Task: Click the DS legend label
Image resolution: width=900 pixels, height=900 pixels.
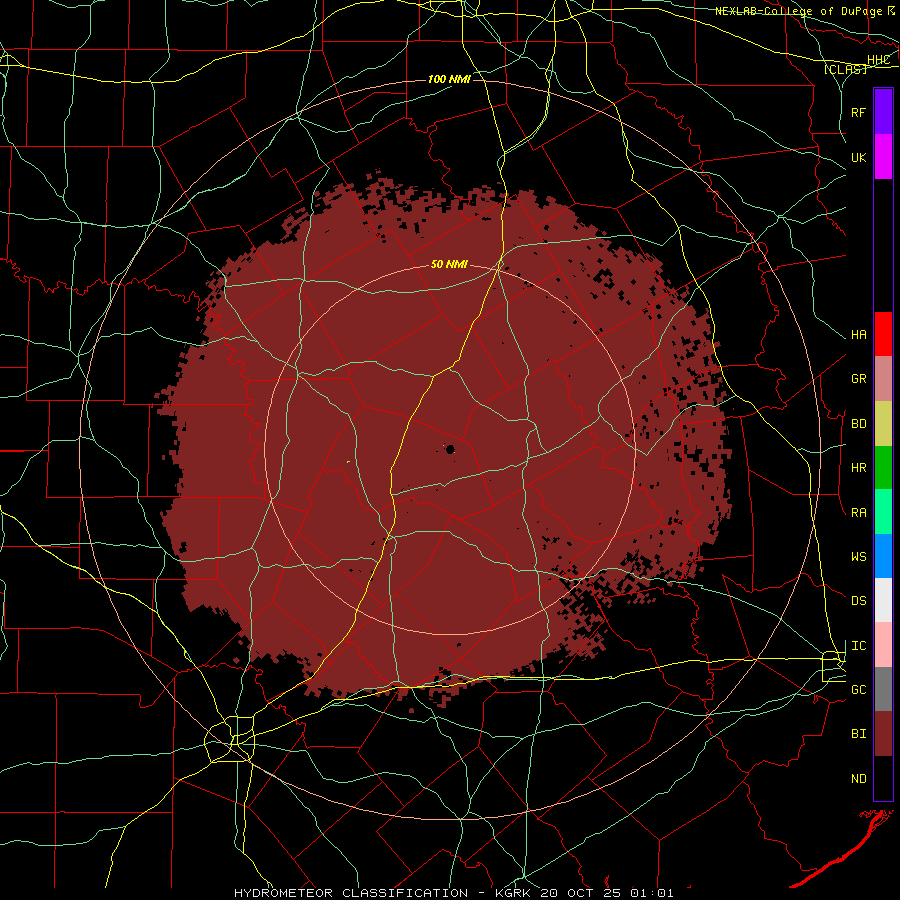Action: point(859,601)
